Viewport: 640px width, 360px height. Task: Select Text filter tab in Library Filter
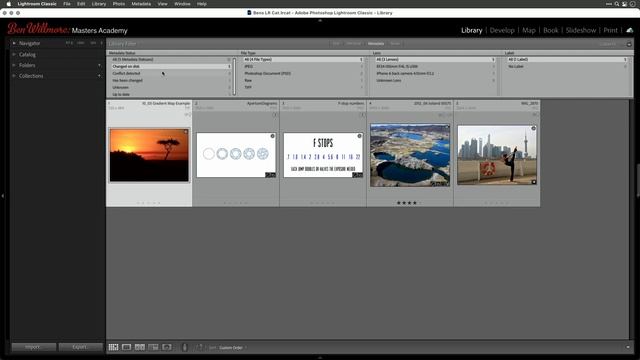point(336,44)
